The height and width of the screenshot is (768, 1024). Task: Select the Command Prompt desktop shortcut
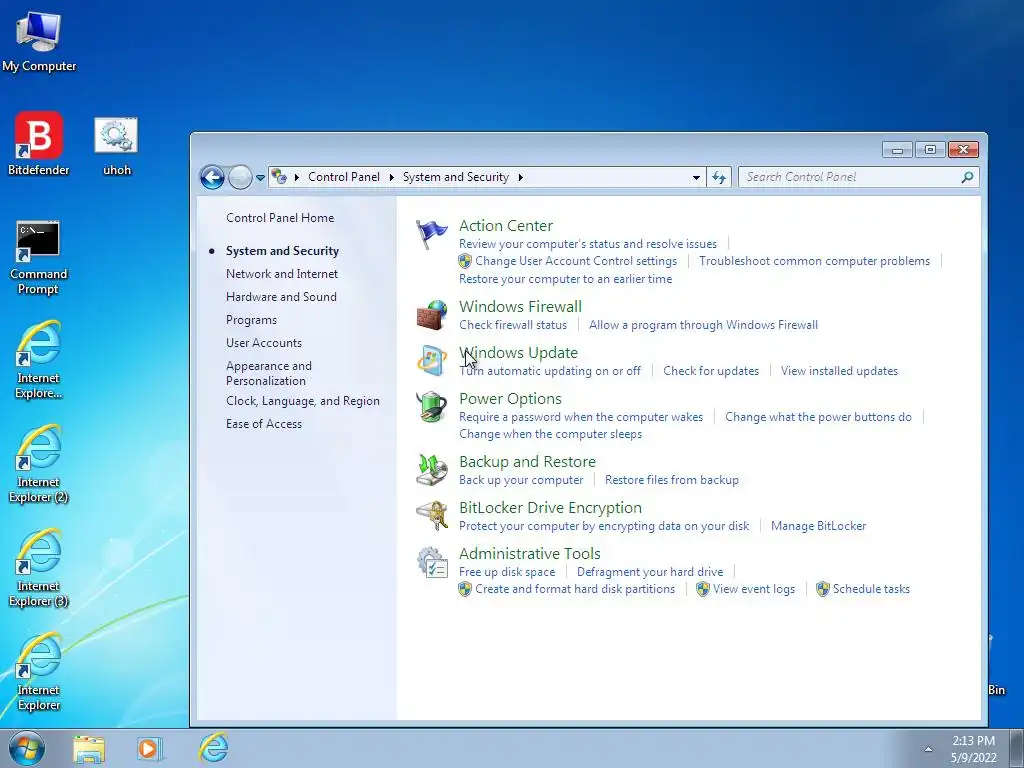coord(38,258)
